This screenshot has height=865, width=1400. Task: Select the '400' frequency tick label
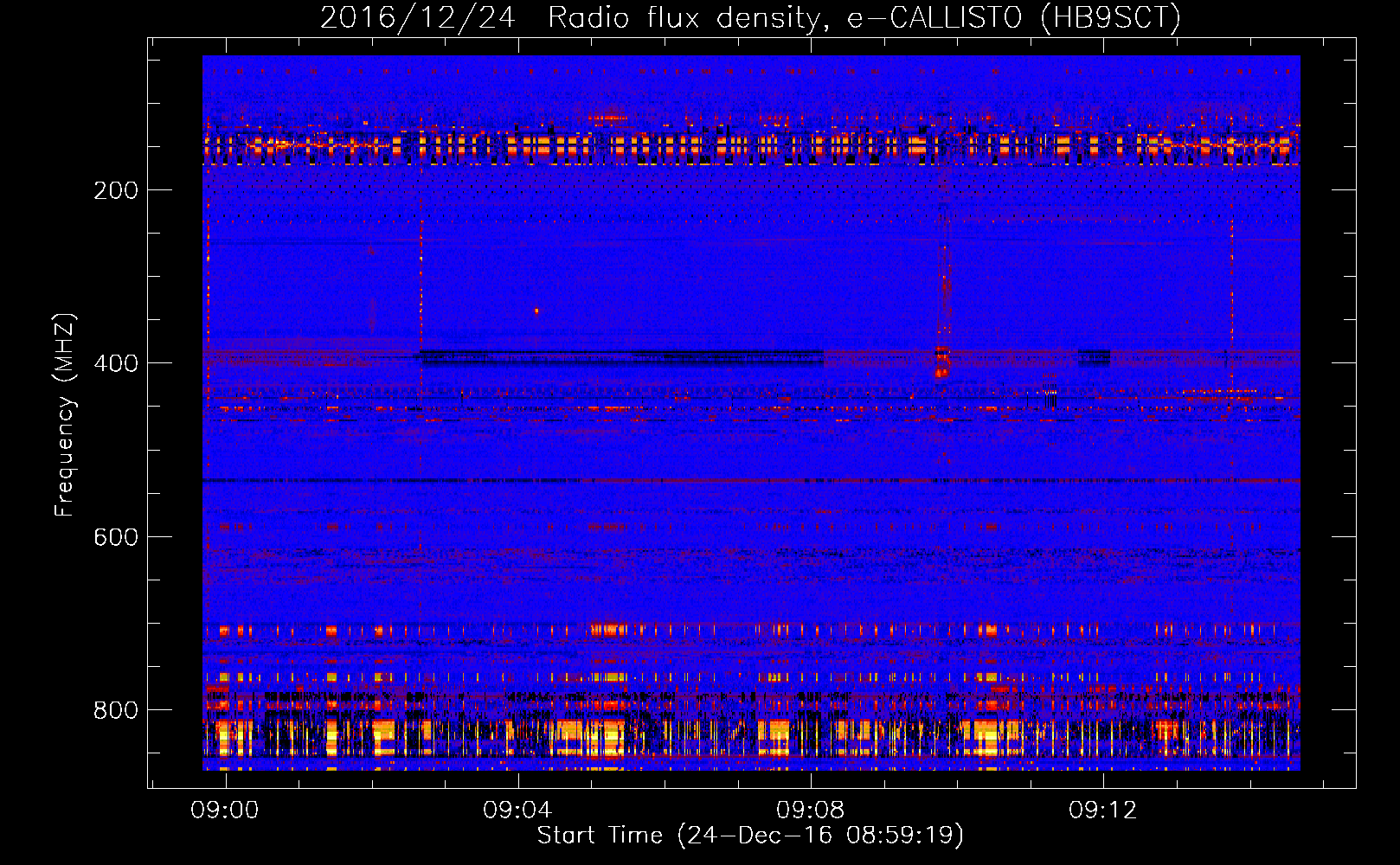pyautogui.click(x=116, y=363)
